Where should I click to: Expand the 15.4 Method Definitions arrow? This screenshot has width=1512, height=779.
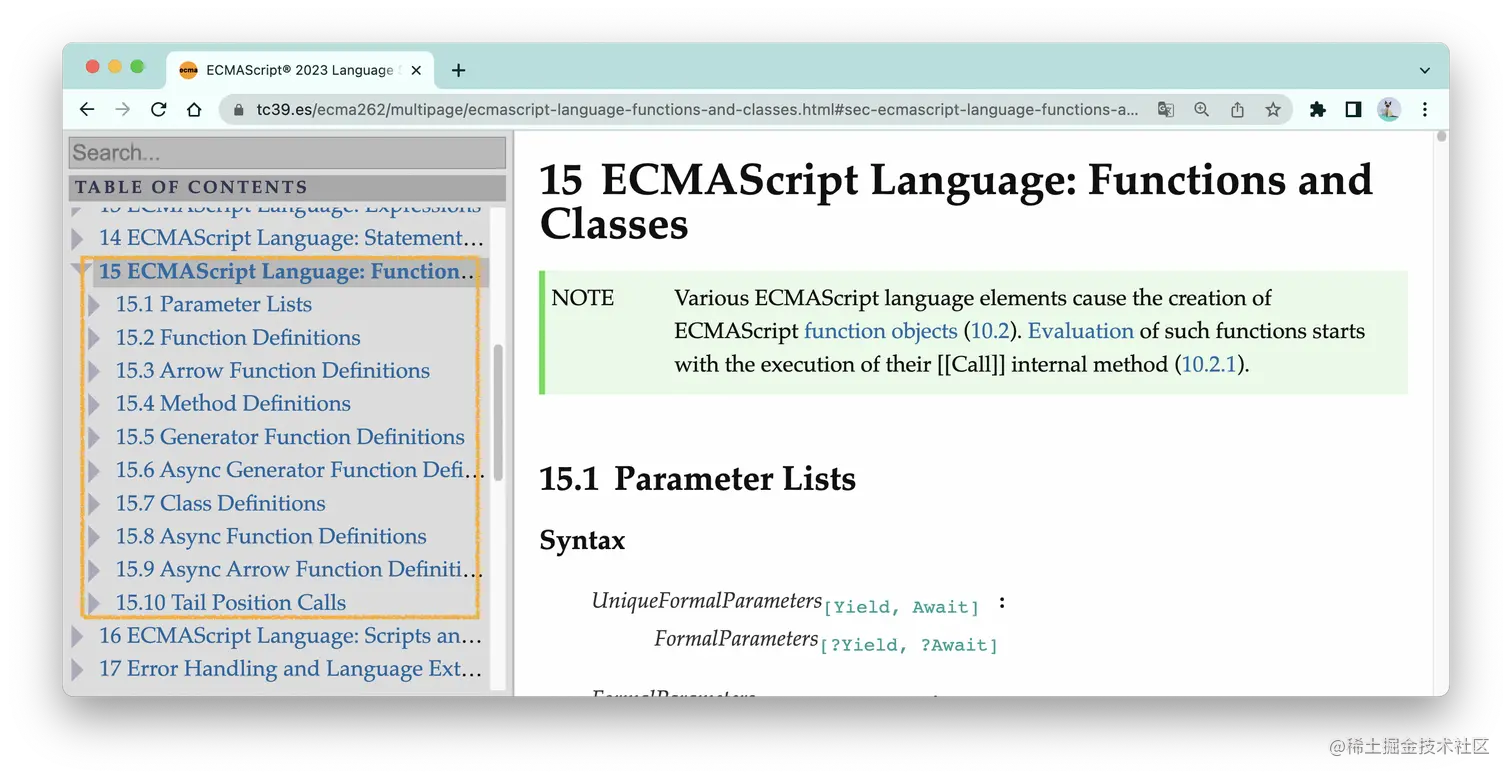(x=95, y=404)
